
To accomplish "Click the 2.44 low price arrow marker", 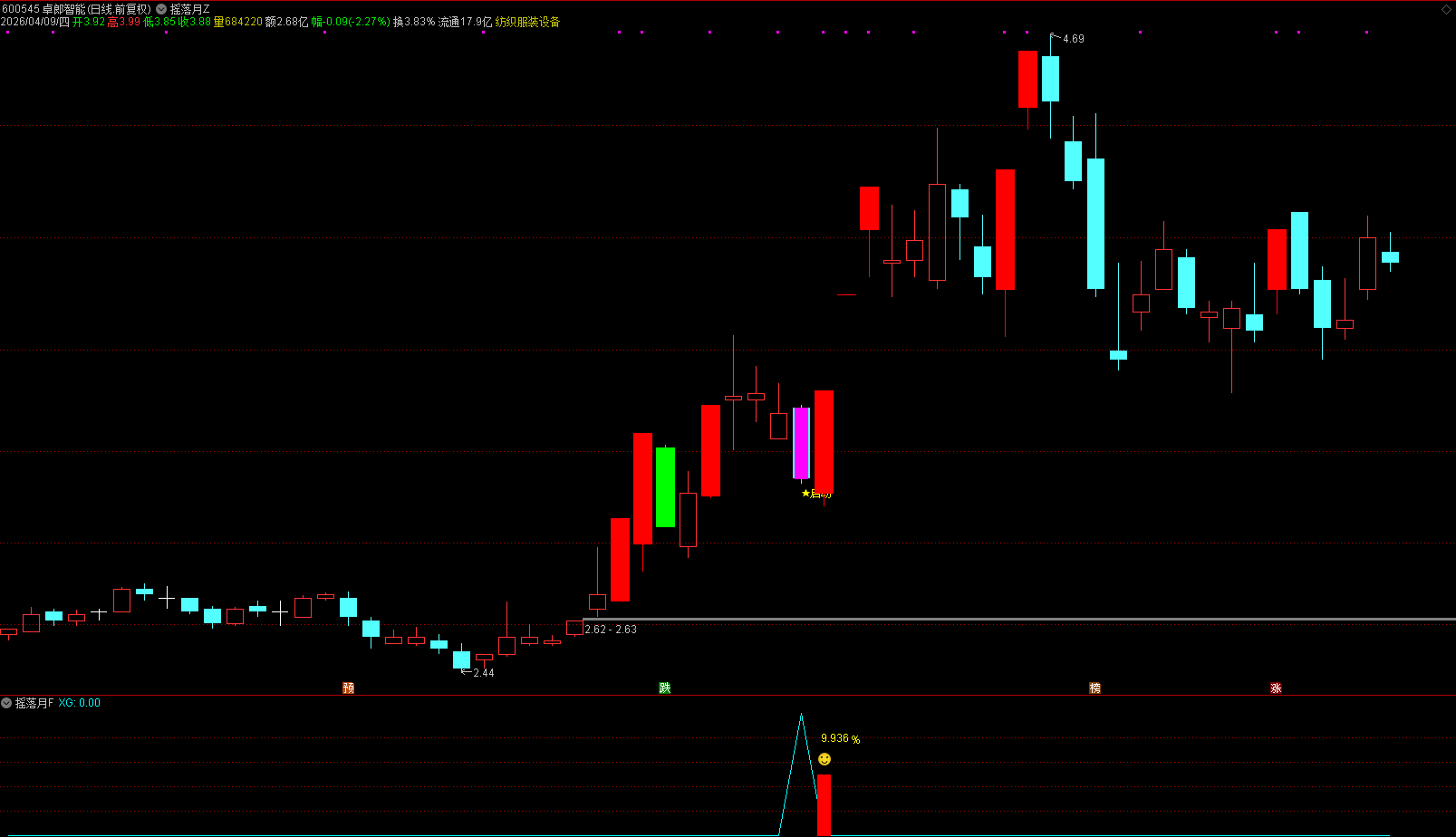I will 482,673.
